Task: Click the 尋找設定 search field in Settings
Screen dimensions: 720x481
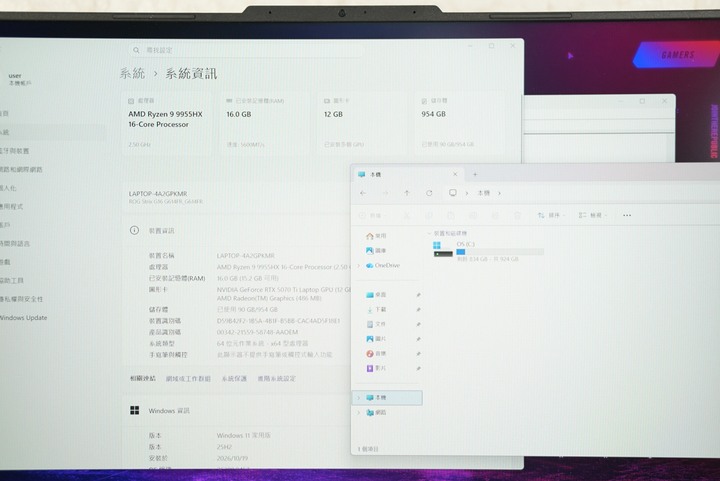Action: [246, 50]
